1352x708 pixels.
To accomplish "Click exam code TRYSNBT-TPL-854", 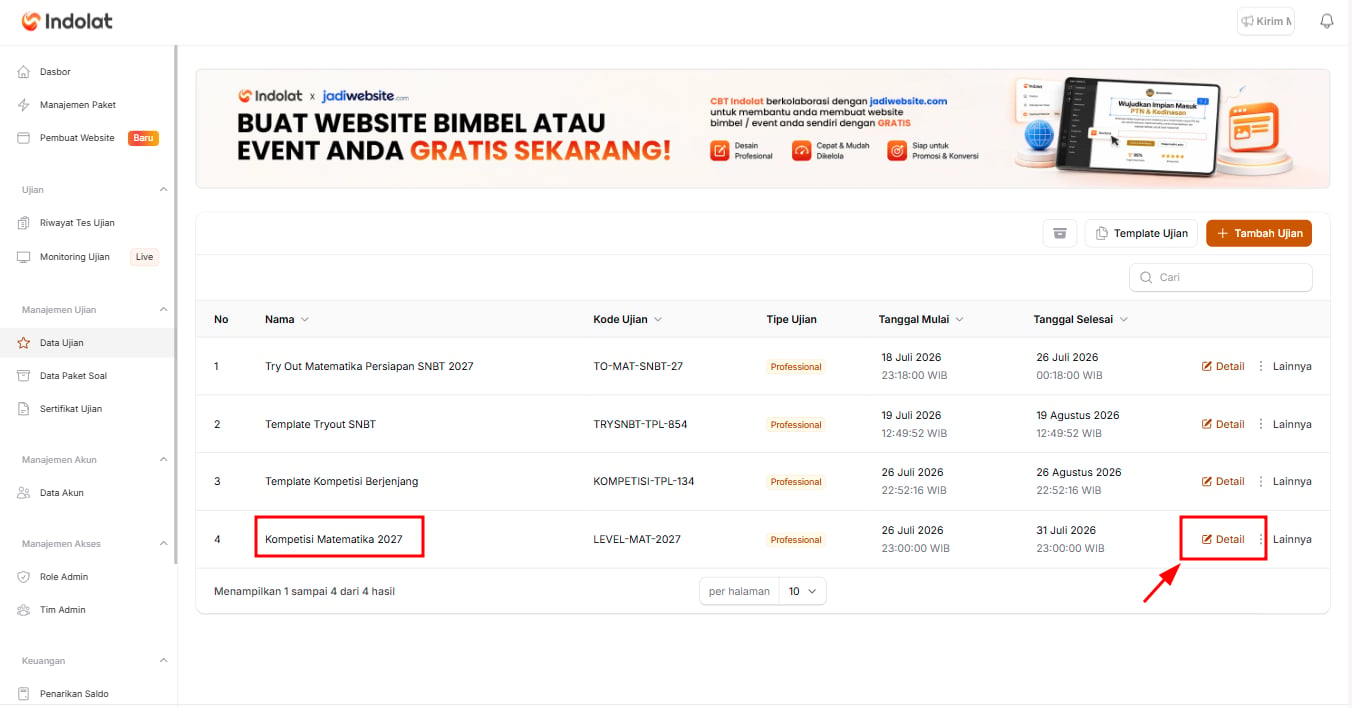I will click(x=640, y=424).
